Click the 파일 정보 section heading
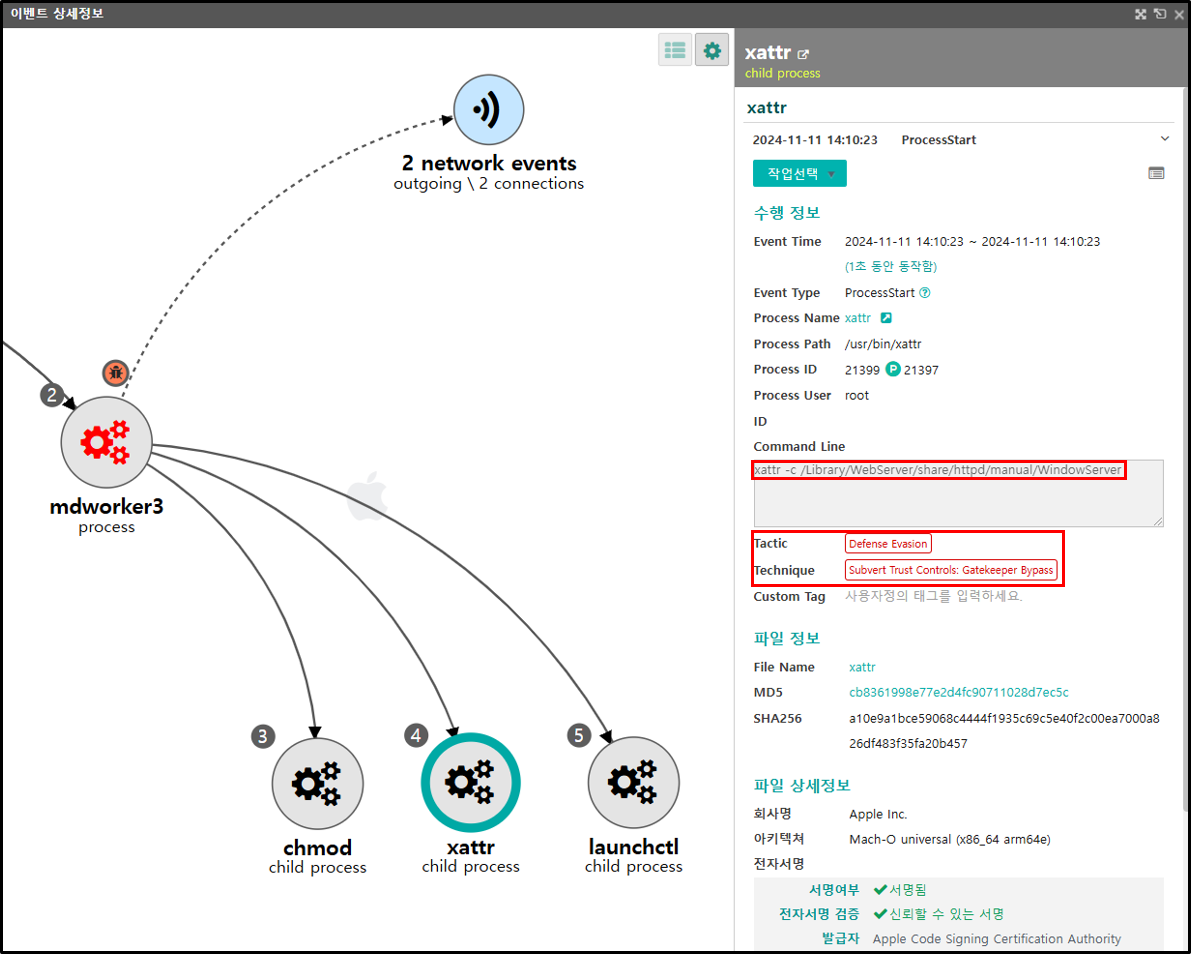1191x954 pixels. (787, 638)
